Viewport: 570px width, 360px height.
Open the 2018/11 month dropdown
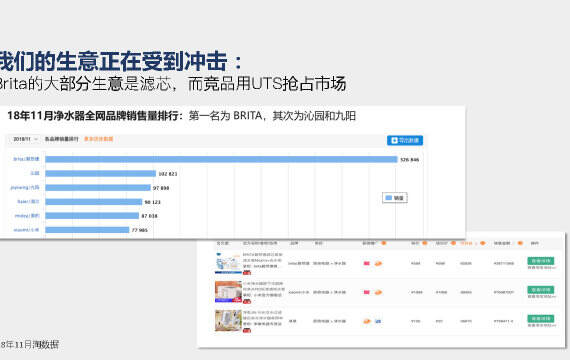[x=25, y=139]
